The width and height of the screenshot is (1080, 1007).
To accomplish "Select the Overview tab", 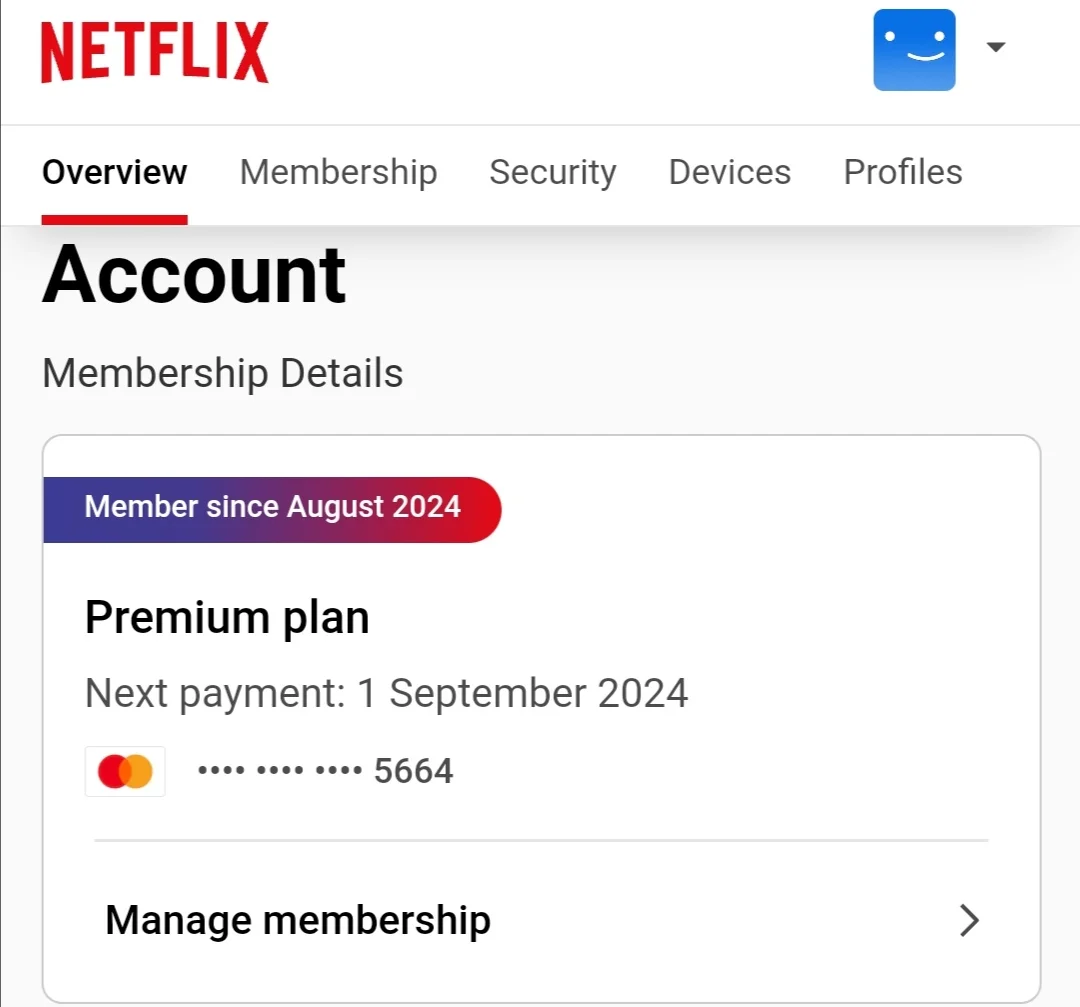I will pyautogui.click(x=114, y=172).
